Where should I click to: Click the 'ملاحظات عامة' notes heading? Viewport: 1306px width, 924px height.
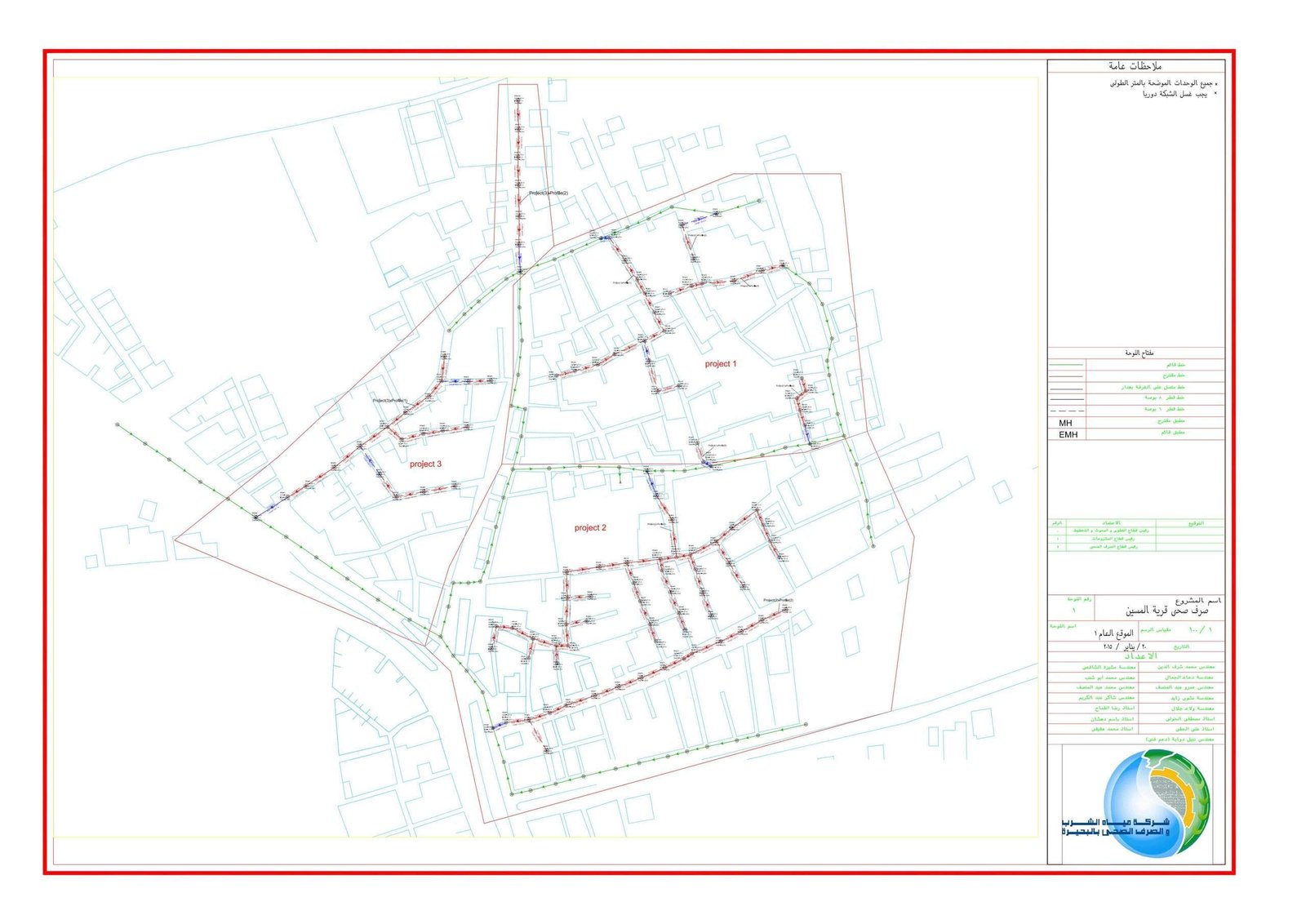[1135, 66]
